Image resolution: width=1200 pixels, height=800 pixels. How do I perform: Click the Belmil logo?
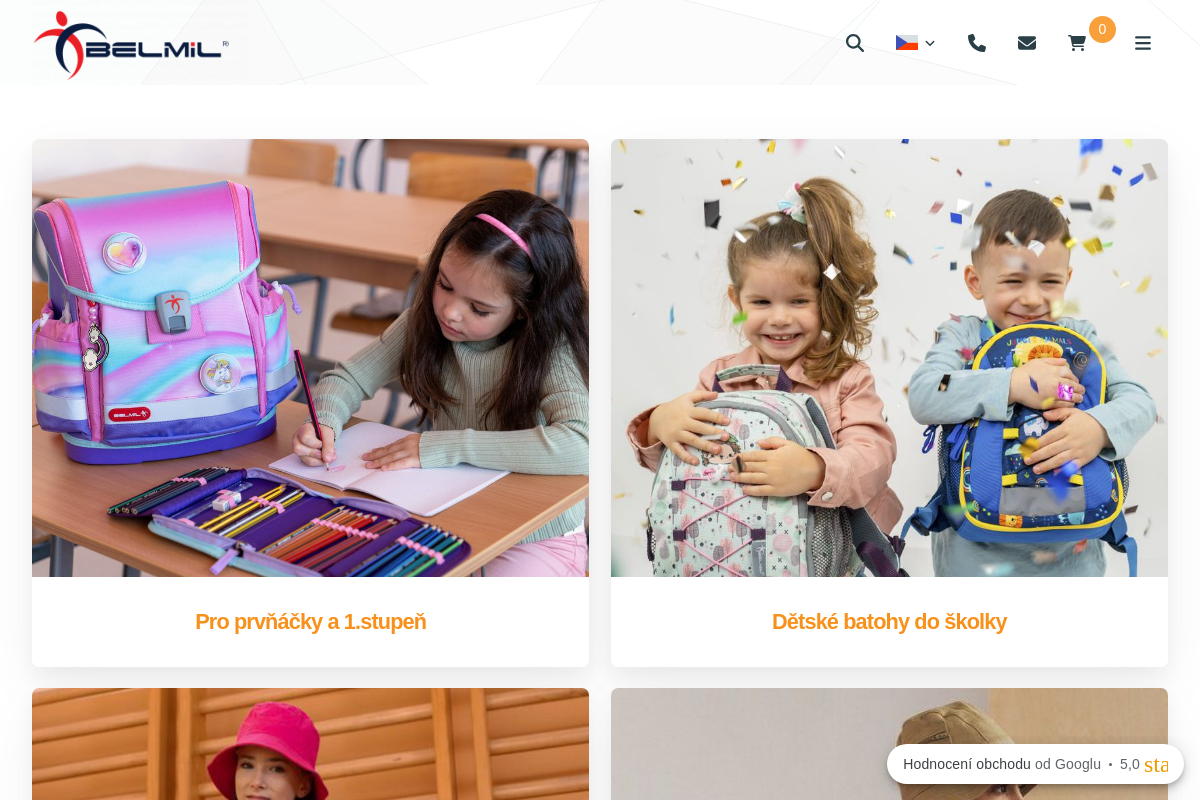pos(131,45)
